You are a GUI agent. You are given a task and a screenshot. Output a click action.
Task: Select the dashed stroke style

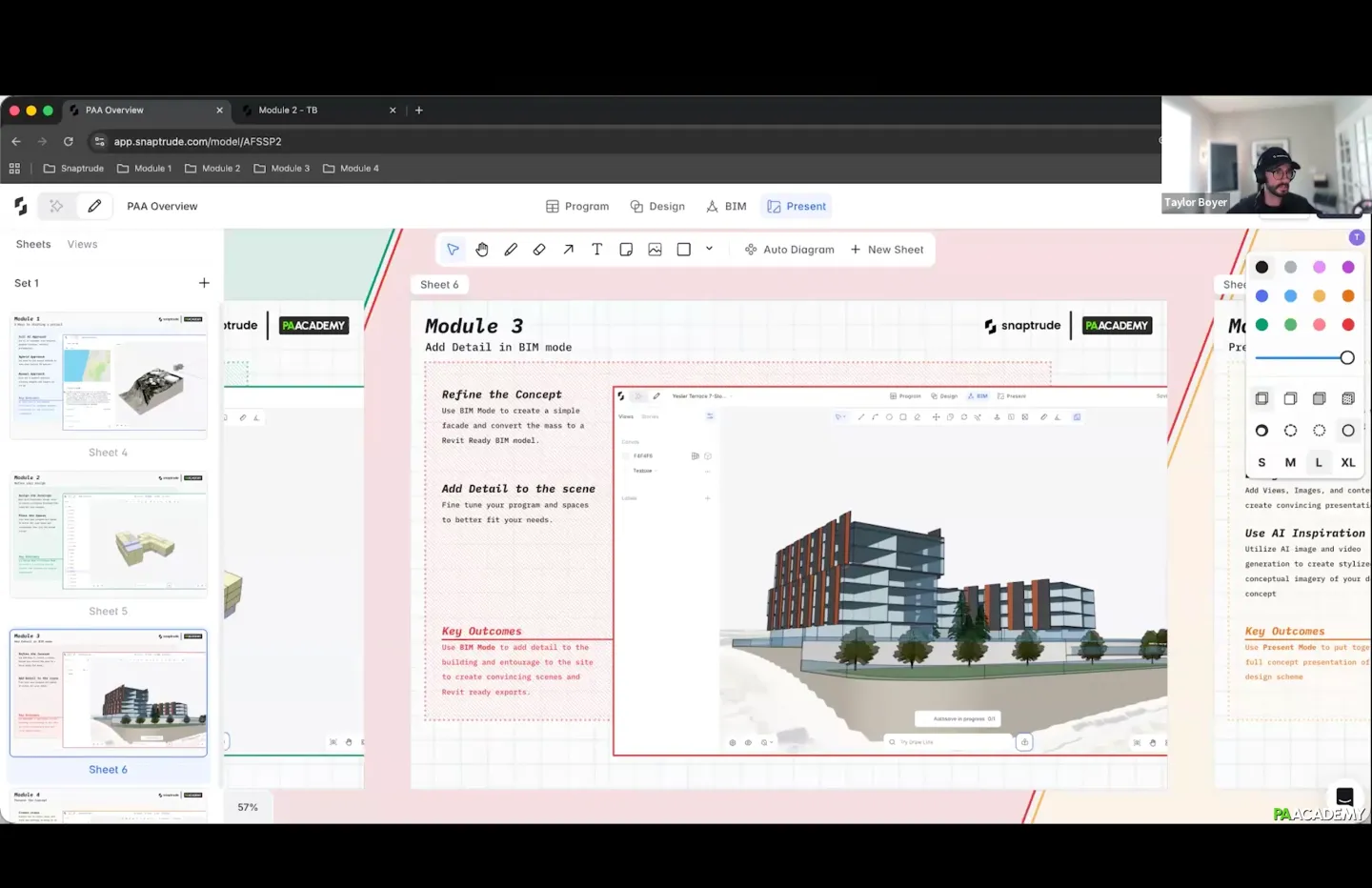coord(1290,431)
